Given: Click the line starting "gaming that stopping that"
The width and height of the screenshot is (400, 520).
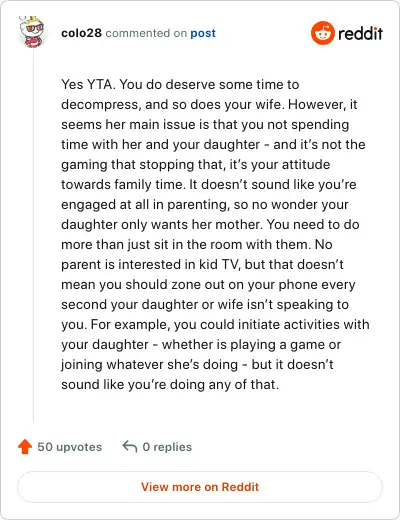Looking at the screenshot, I should pos(196,165).
